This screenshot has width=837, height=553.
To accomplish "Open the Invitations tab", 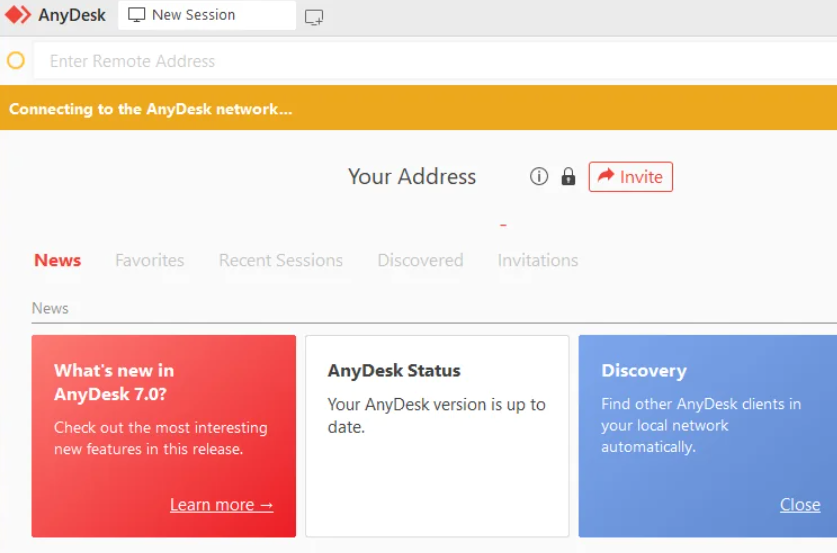I will pyautogui.click(x=538, y=260).
